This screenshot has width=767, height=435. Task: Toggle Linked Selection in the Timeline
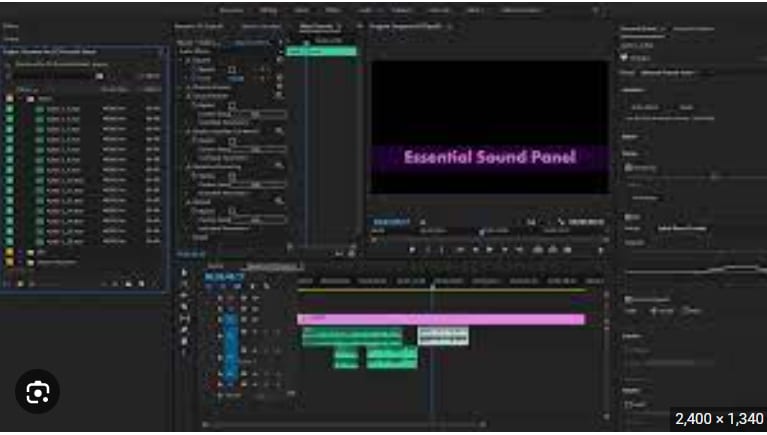point(238,286)
